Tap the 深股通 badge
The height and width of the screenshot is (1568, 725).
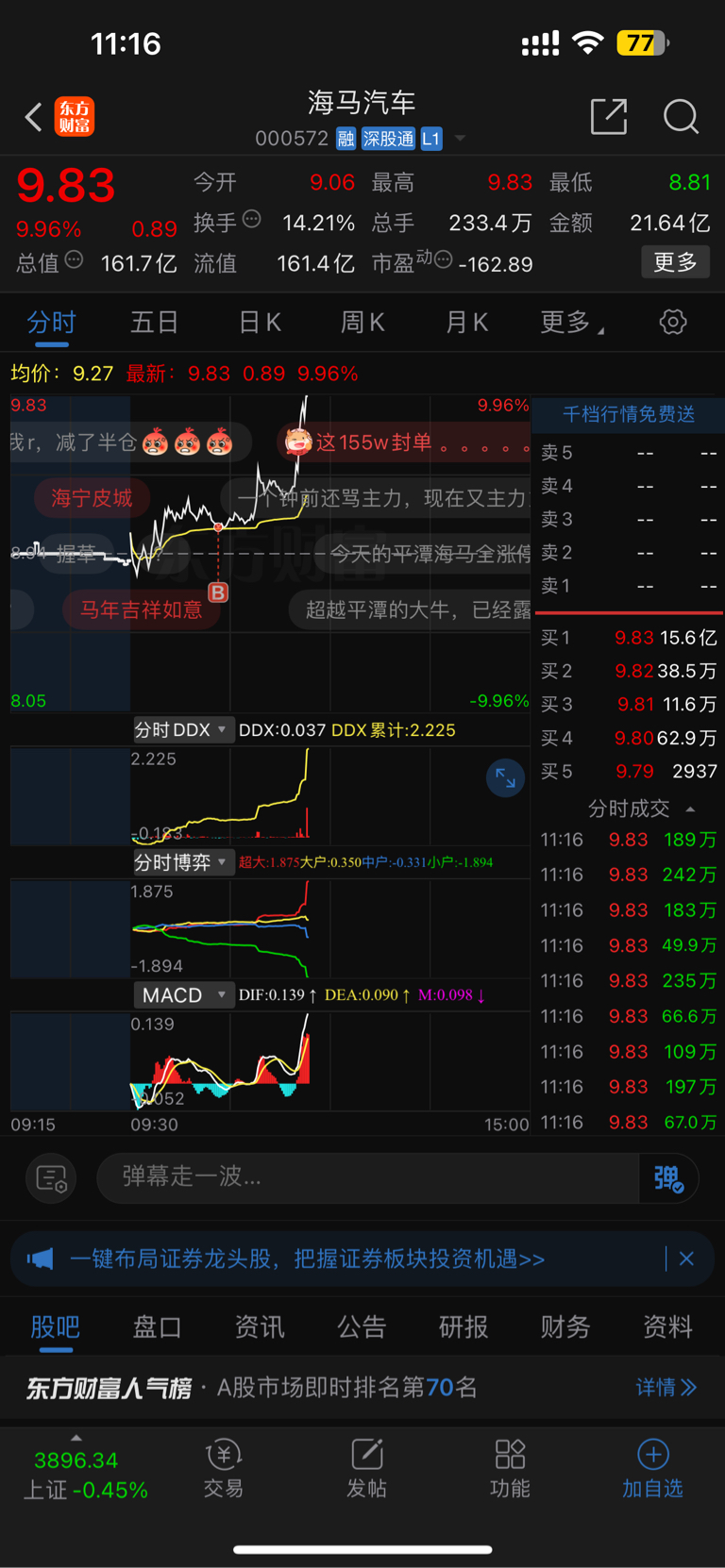[x=388, y=139]
